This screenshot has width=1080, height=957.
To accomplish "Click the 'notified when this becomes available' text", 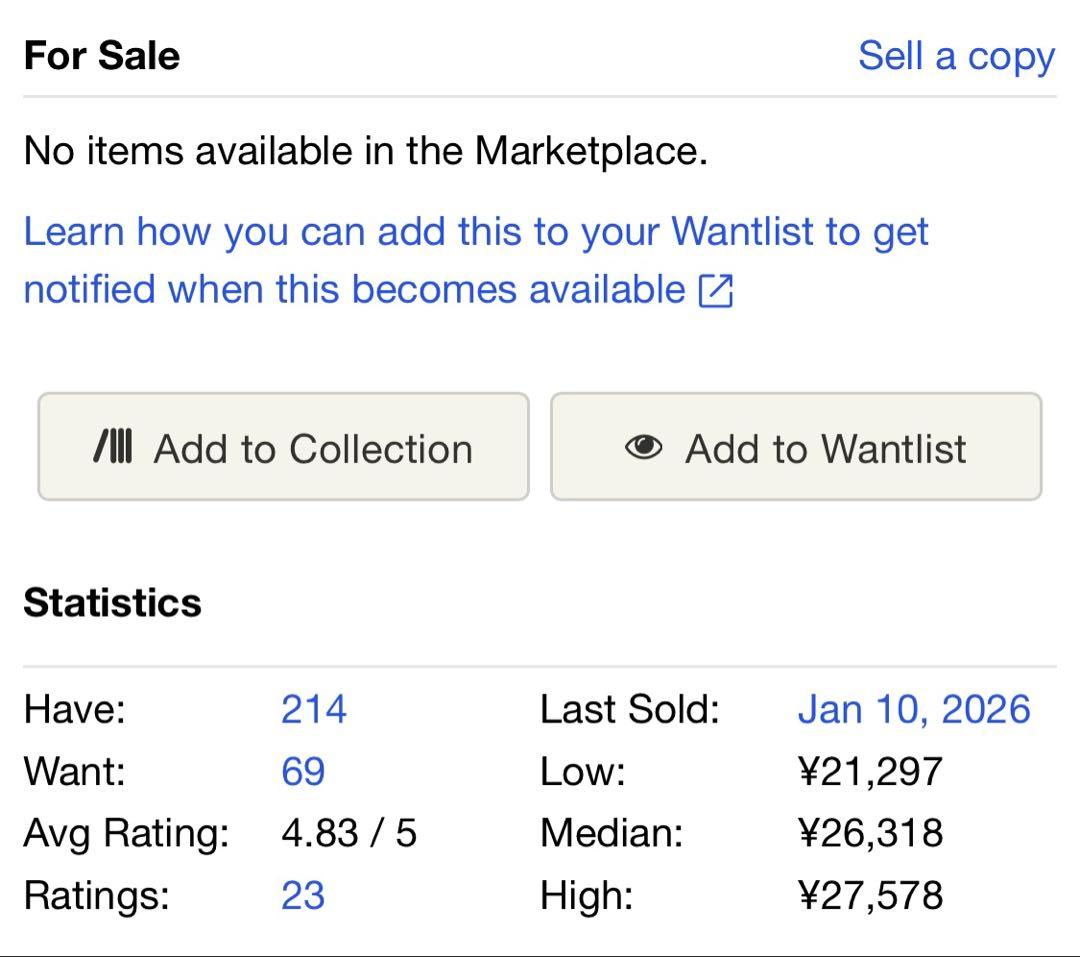I will (354, 290).
